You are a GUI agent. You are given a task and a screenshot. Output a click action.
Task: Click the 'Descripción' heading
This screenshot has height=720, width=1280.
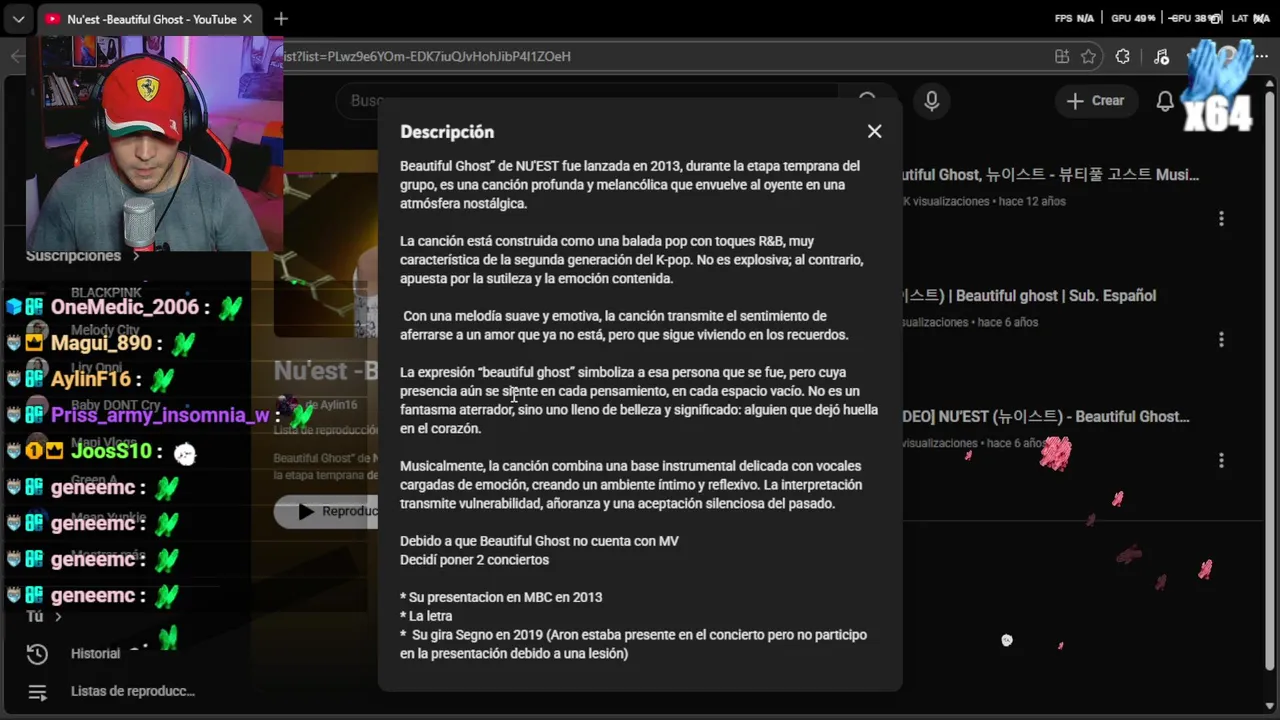click(x=447, y=132)
